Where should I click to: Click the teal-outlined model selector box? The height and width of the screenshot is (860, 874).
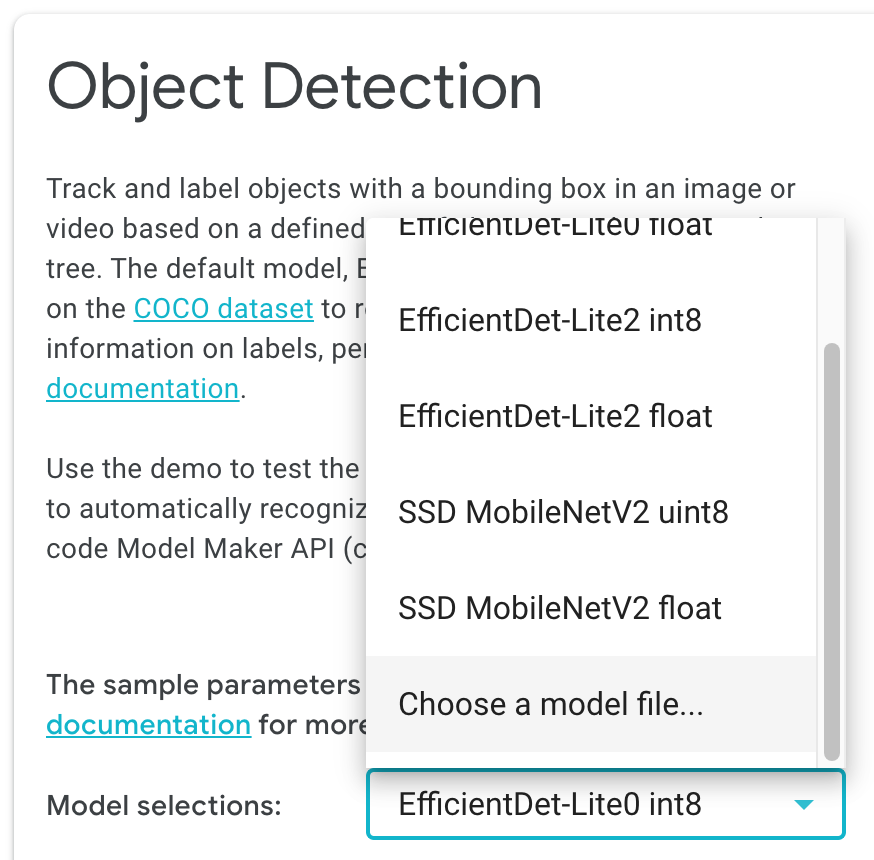[x=605, y=804]
